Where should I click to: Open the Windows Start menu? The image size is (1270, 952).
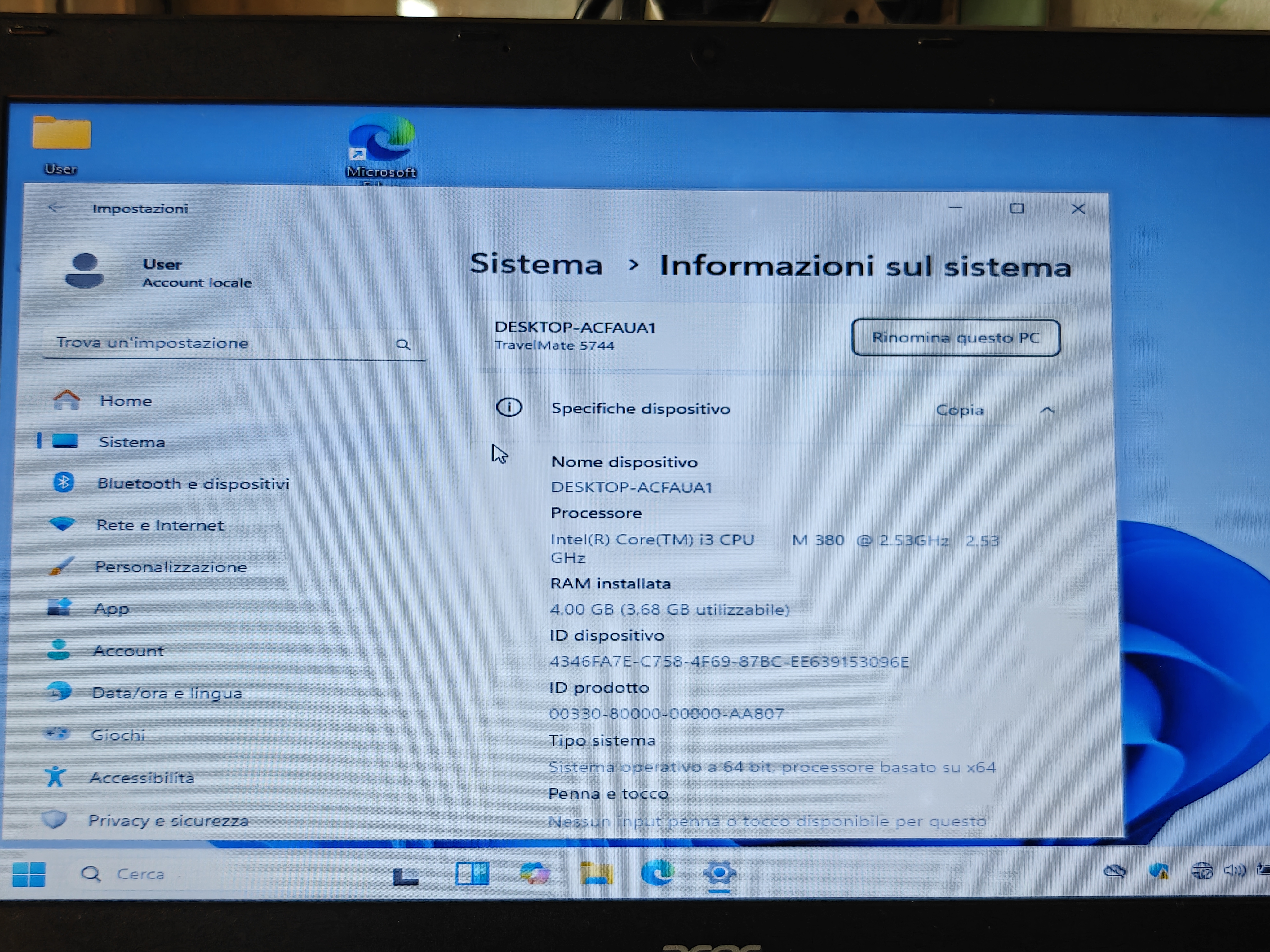point(29,874)
